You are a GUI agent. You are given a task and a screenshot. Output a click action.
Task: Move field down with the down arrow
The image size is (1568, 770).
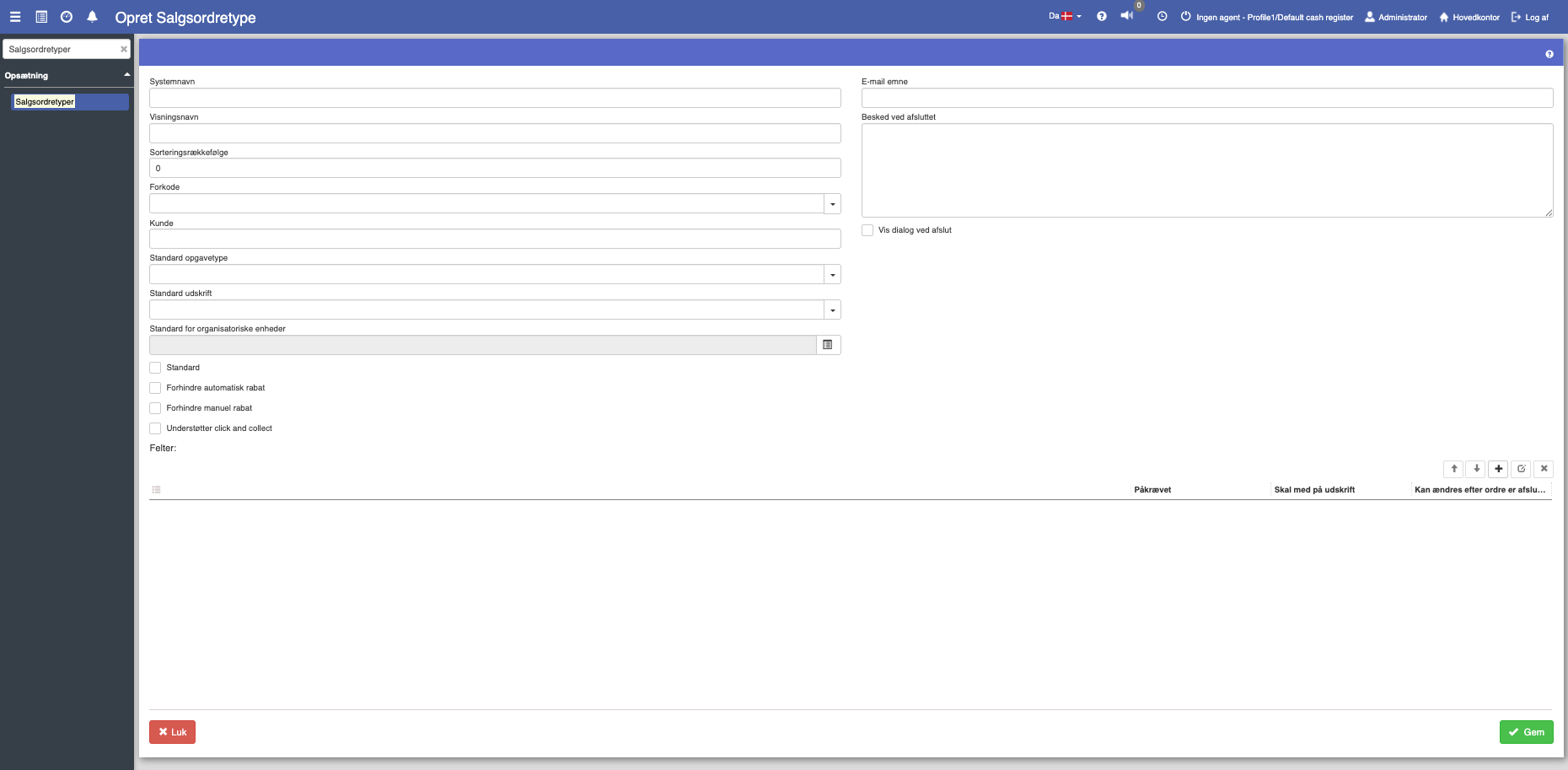[1476, 469]
